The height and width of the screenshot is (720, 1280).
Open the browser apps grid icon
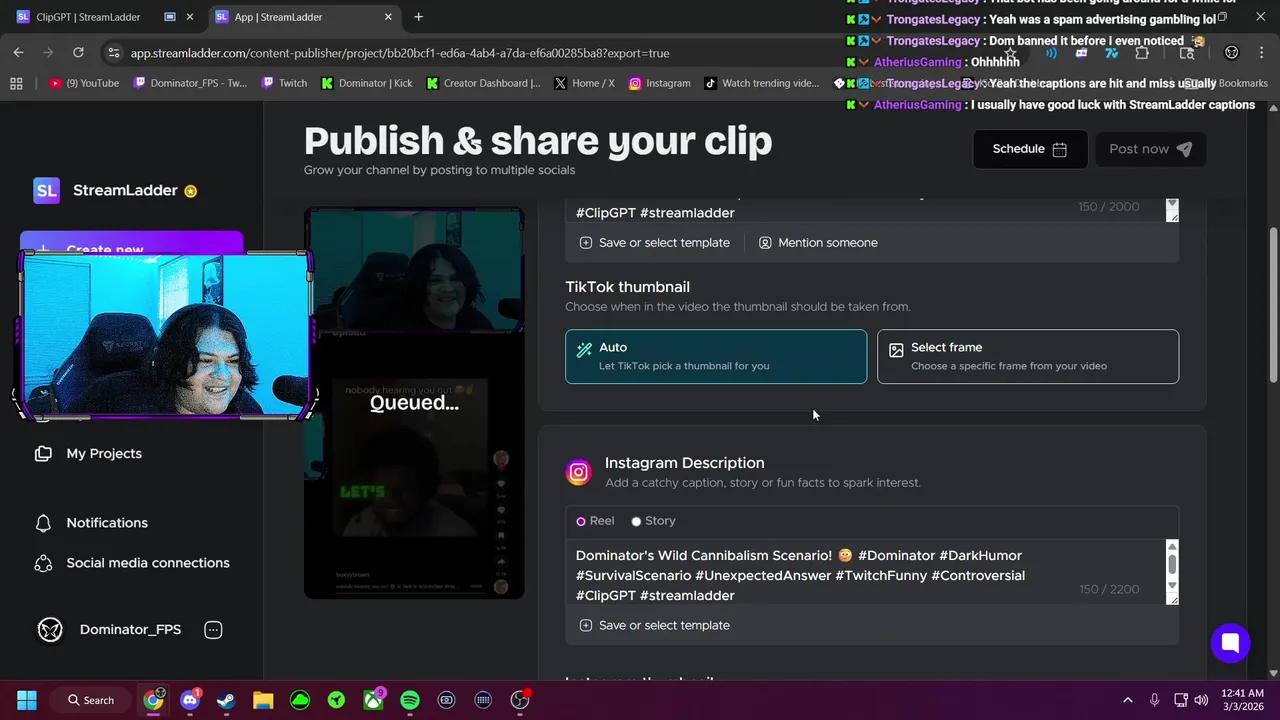(x=16, y=83)
